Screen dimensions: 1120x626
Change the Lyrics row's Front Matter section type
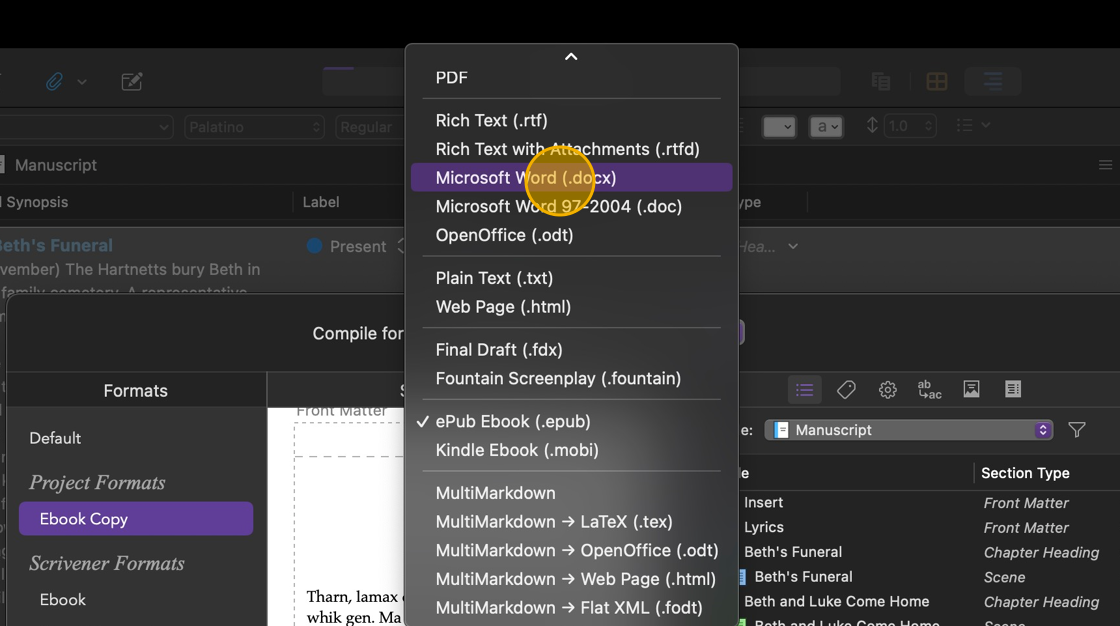tap(1026, 528)
